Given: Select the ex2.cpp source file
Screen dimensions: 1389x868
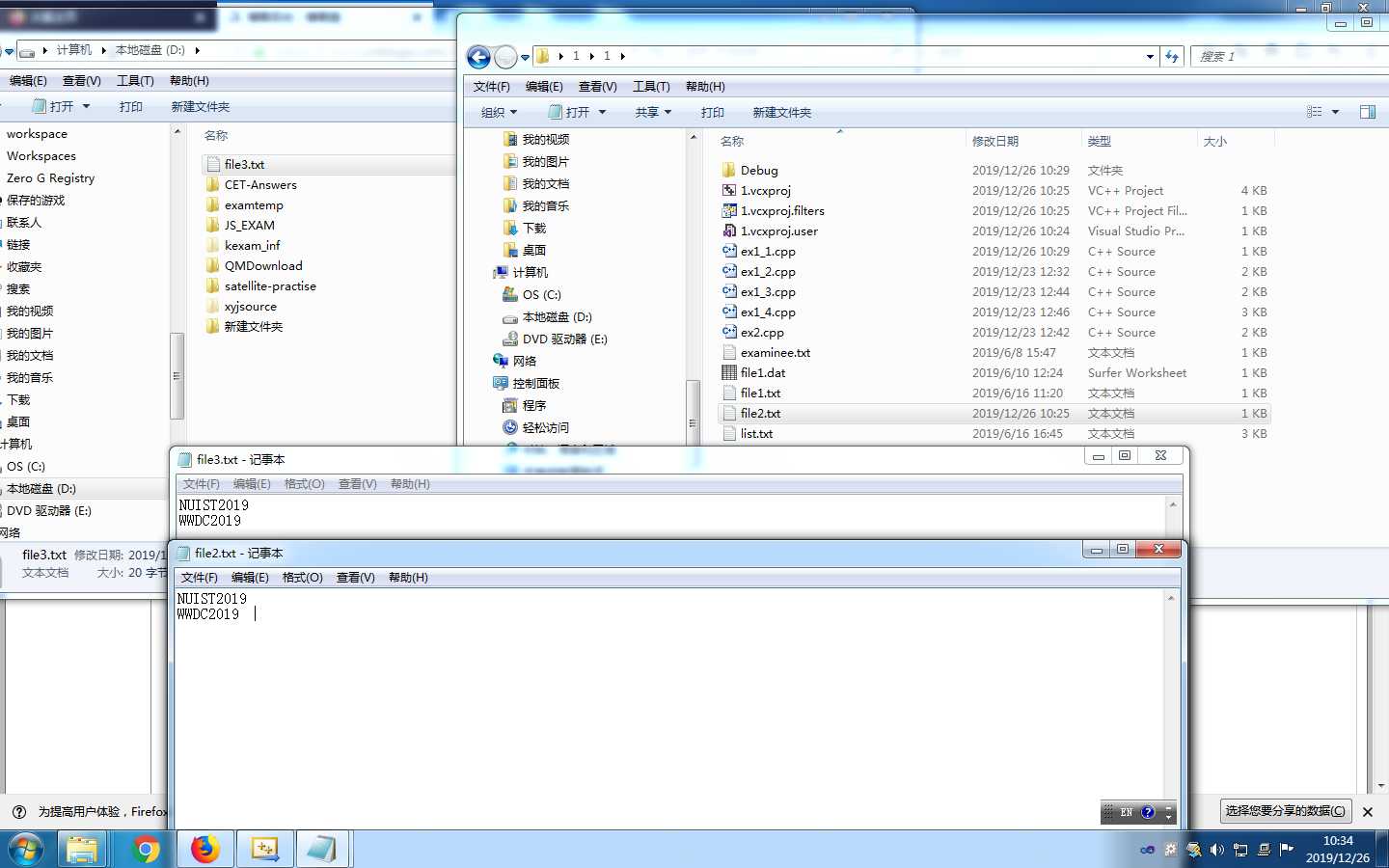Looking at the screenshot, I should tap(762, 332).
